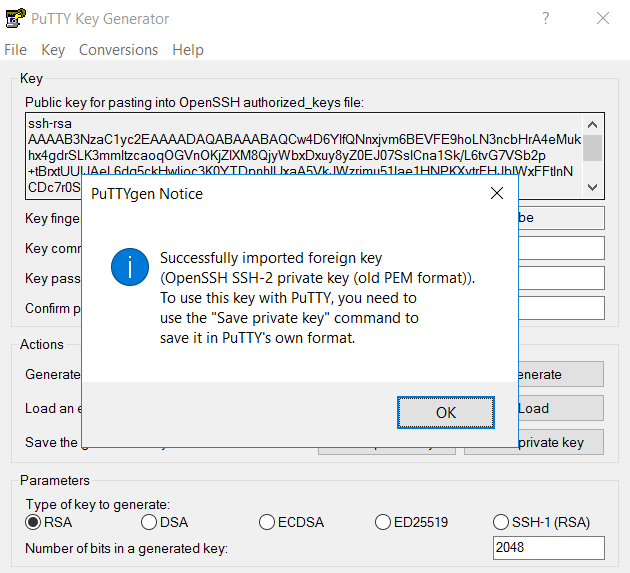Open the Key menu
This screenshot has width=630, height=573.
pos(53,50)
